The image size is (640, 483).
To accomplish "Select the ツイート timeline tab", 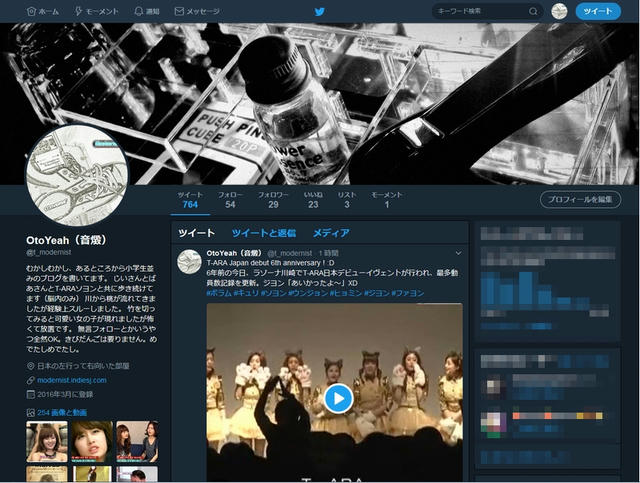I will click(196, 233).
